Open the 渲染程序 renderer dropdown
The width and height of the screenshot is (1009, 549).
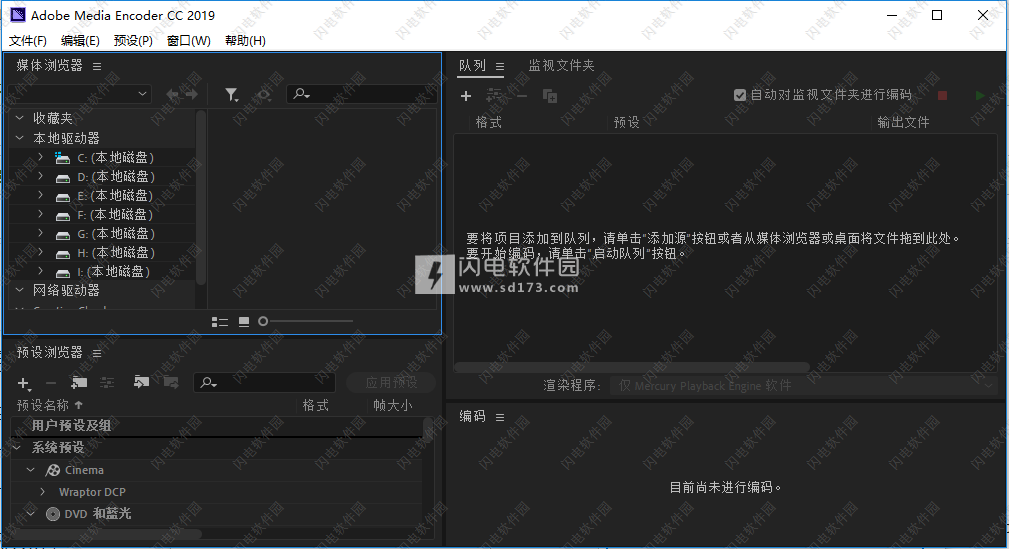pyautogui.click(x=803, y=386)
